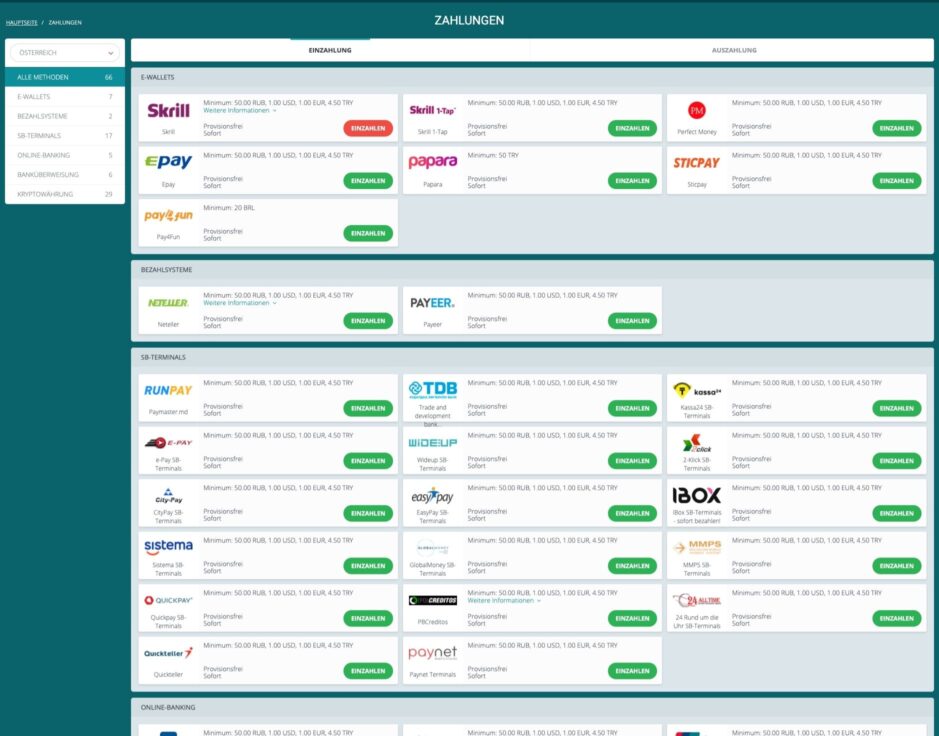Image resolution: width=939 pixels, height=736 pixels.
Task: Filter by SB-Terminals in the sidebar
Action: coord(65,135)
